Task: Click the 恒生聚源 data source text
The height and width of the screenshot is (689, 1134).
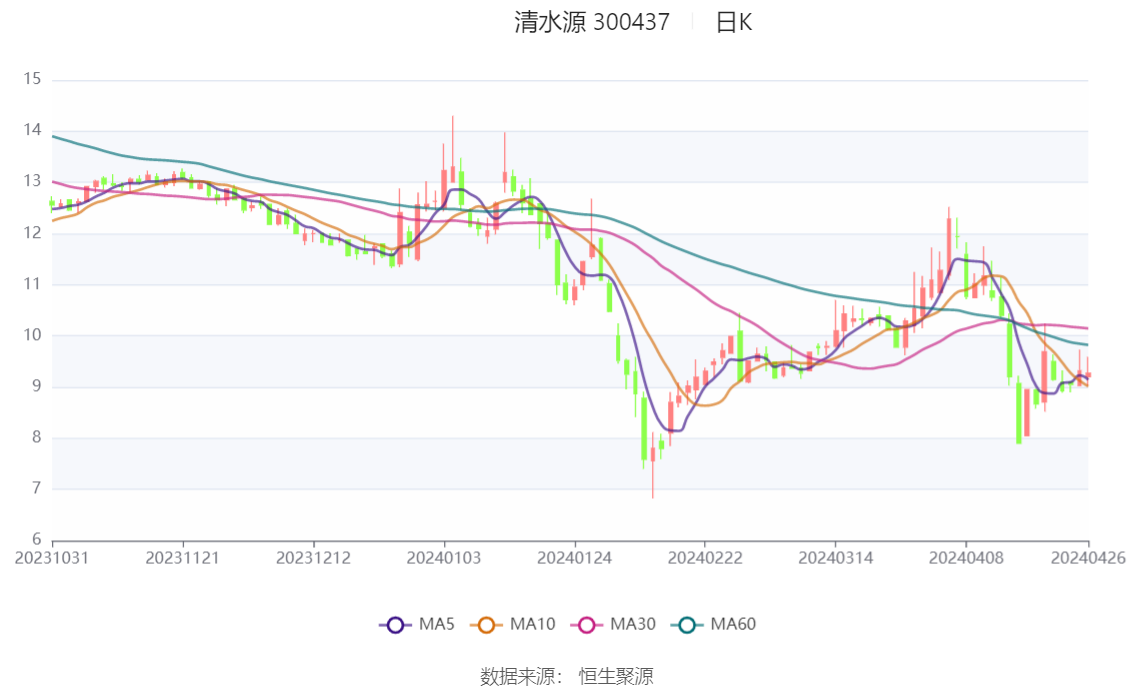Action: [616, 677]
